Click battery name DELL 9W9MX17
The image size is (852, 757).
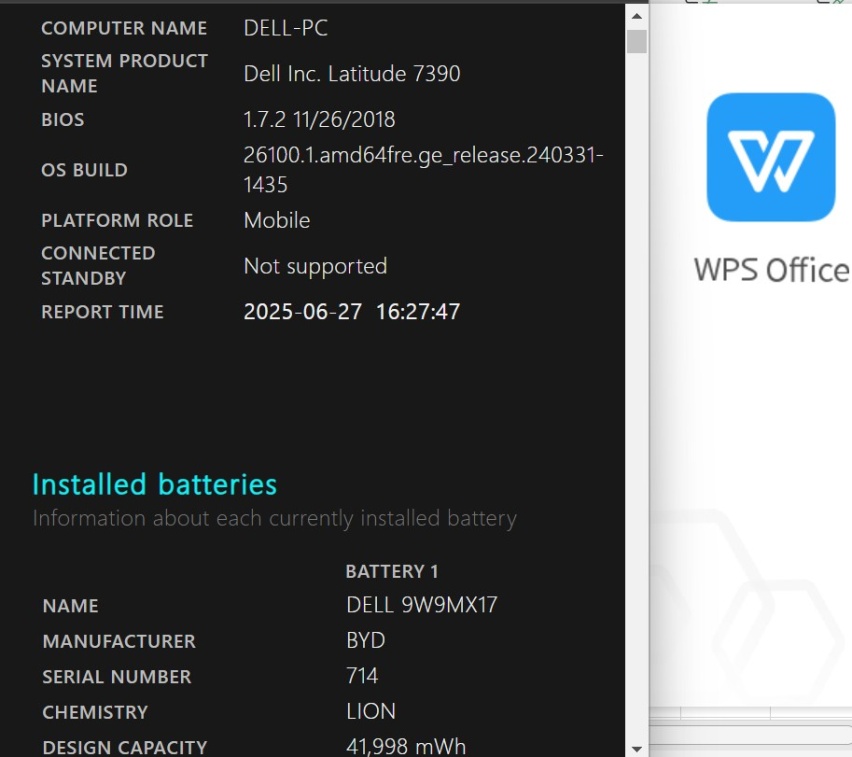click(x=422, y=605)
